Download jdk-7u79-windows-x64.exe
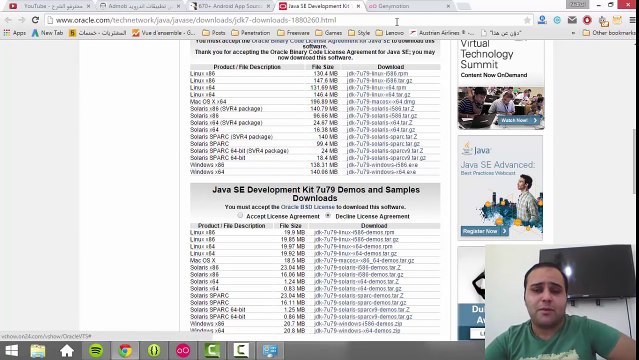Screen dimensions: 639x360 381,172
